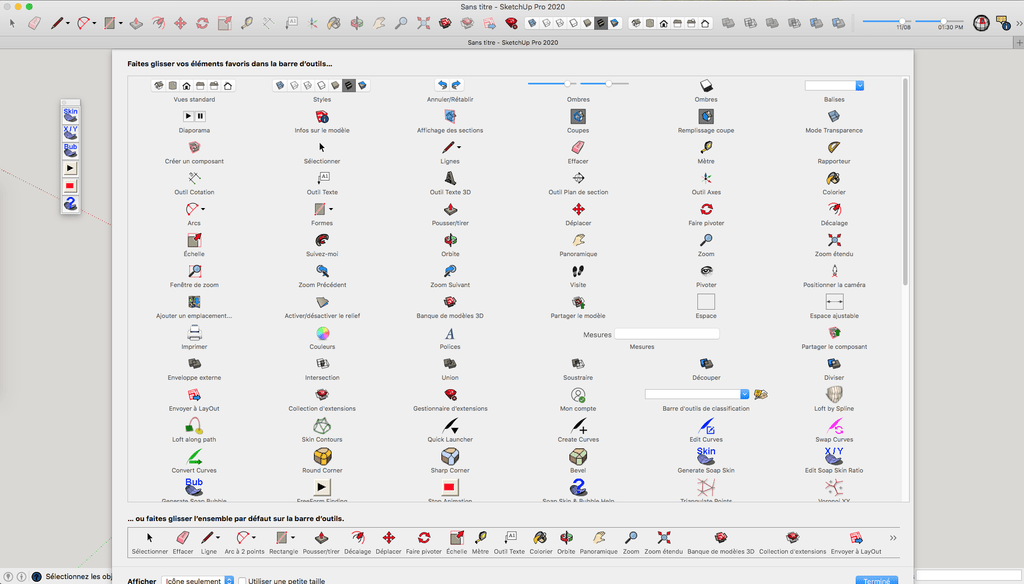Click the Quick Launcher icon
The height and width of the screenshot is (584, 1024).
pyautogui.click(x=450, y=425)
